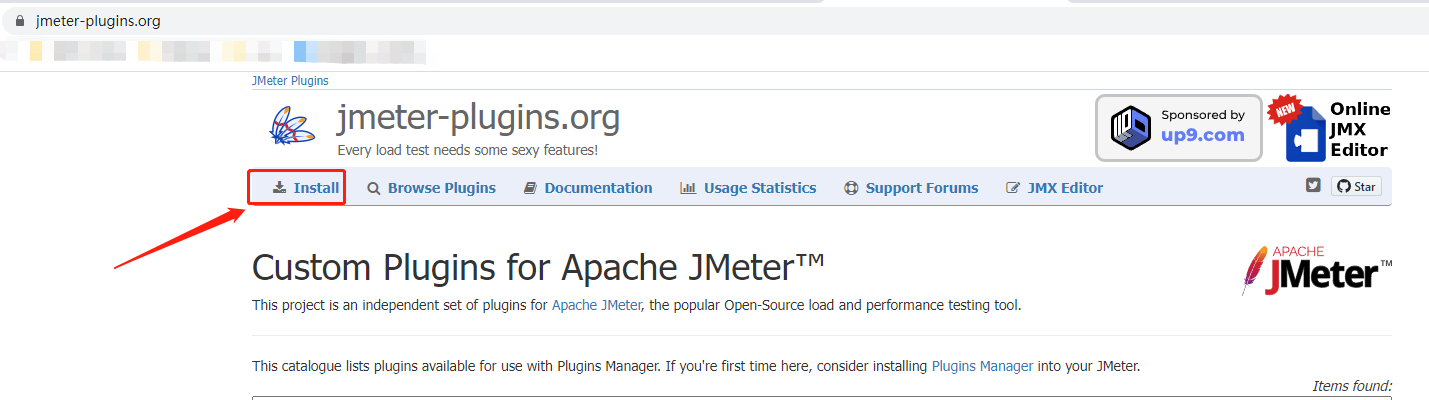Open the JMeter Plugins breadcrumb link

pos(290,81)
